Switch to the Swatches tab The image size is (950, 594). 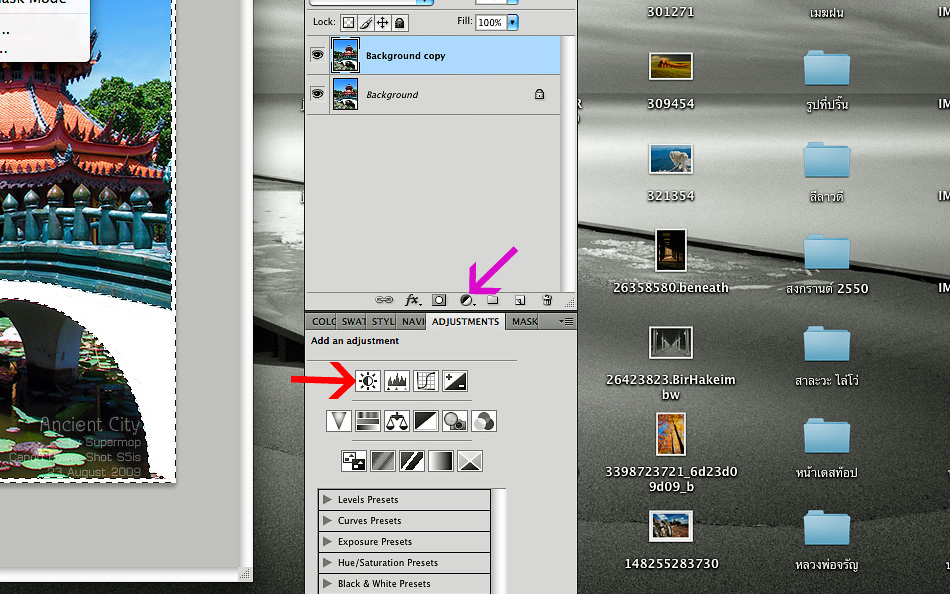(353, 322)
